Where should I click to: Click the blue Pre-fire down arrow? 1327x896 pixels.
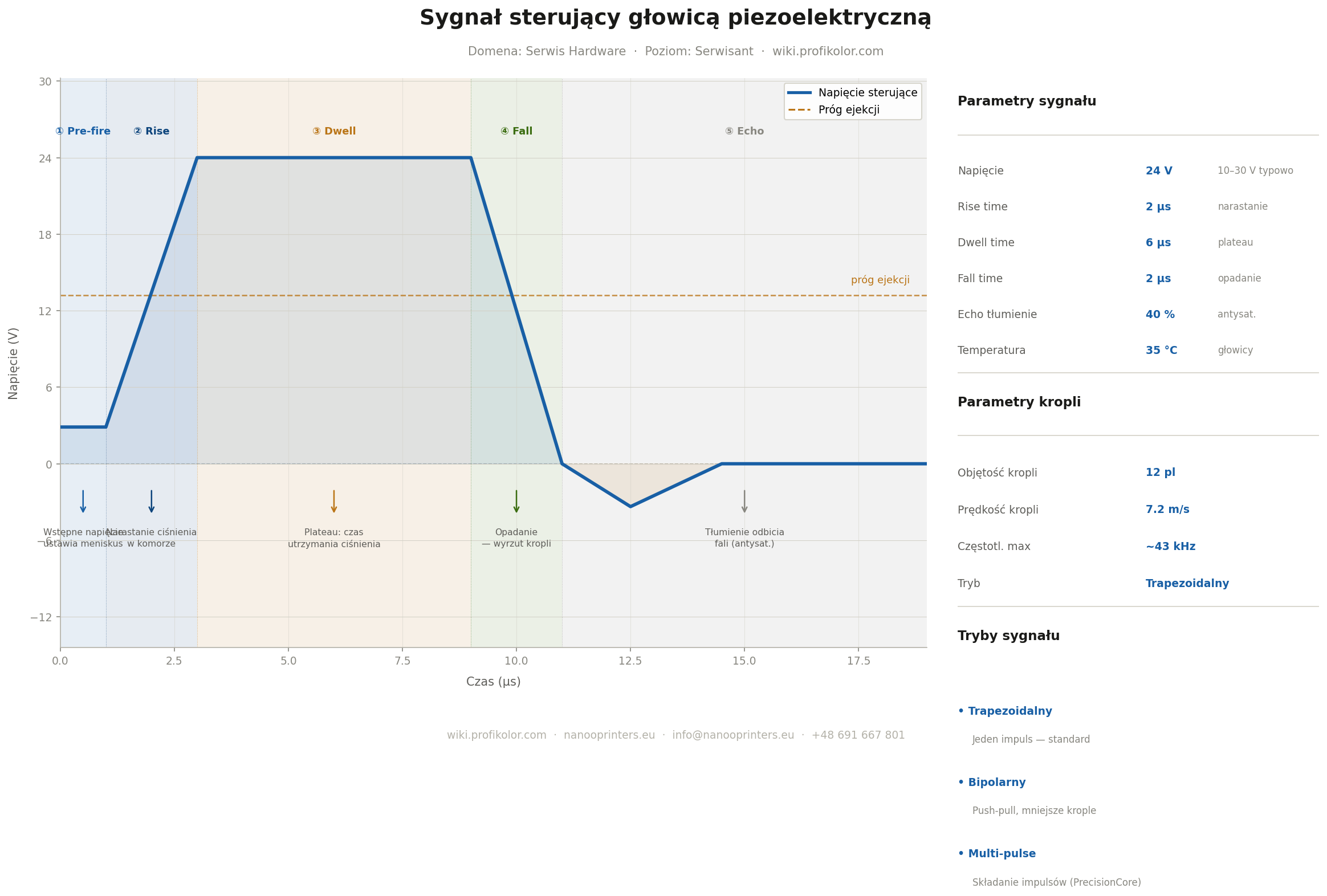[83, 501]
